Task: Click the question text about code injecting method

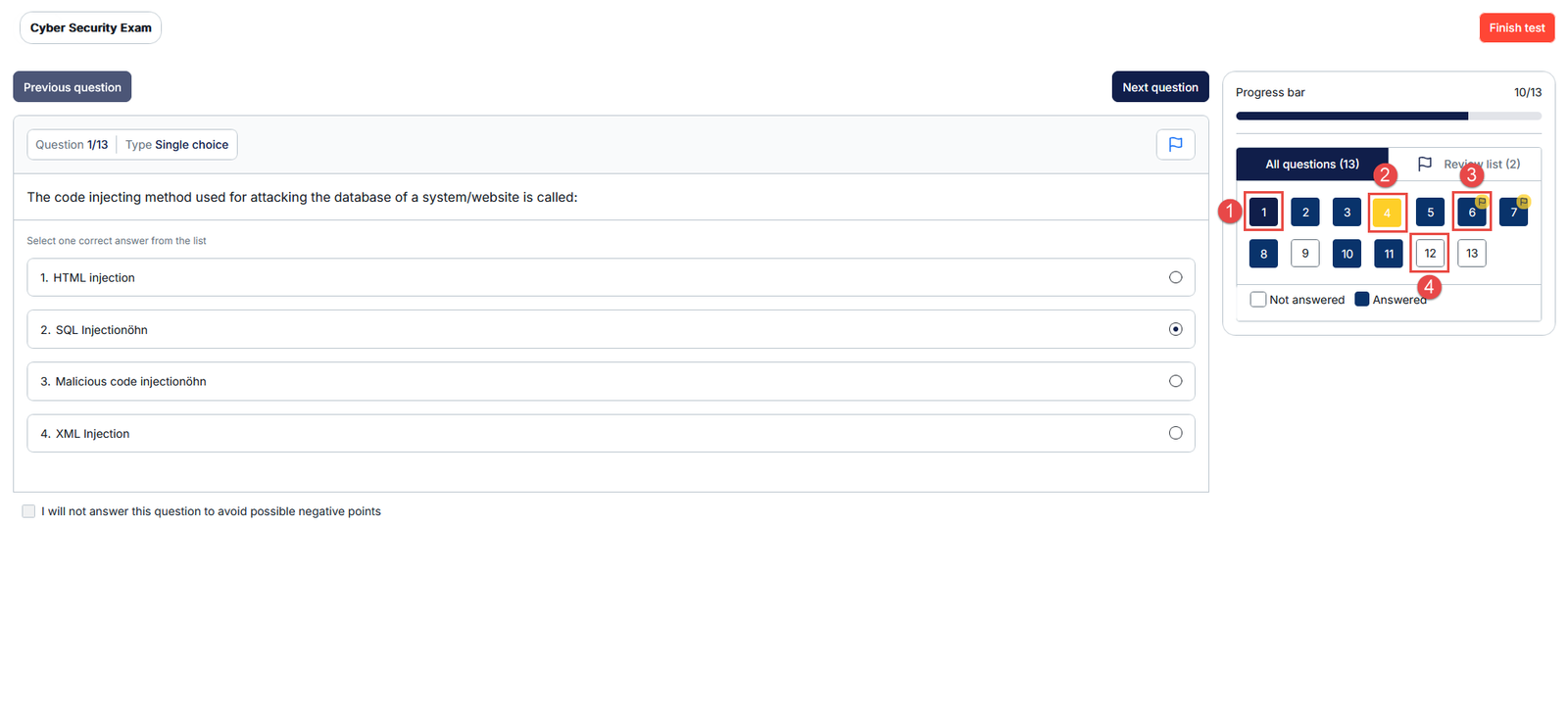Action: 302,197
